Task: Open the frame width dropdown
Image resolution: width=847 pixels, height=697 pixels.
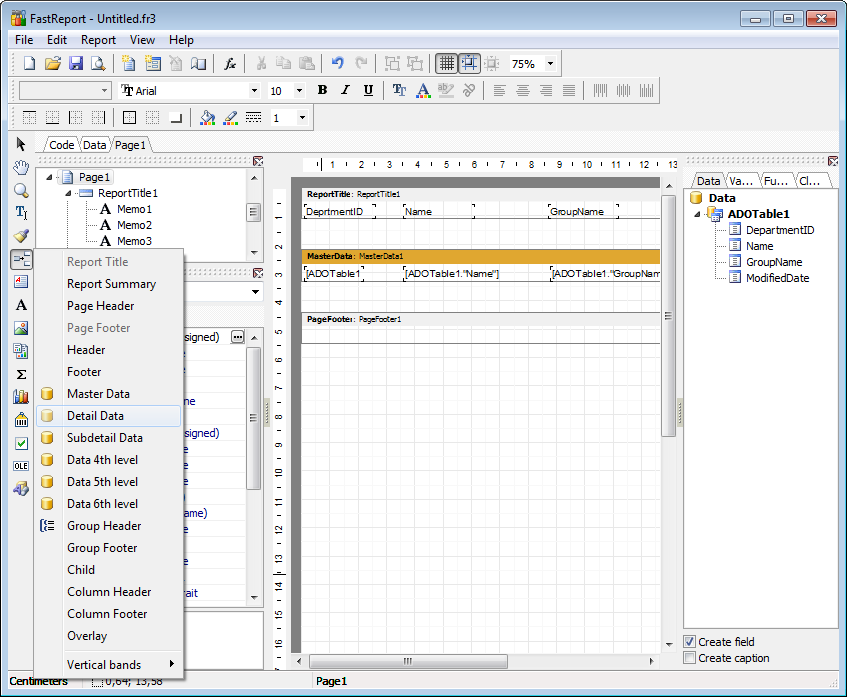Action: pyautogui.click(x=302, y=117)
